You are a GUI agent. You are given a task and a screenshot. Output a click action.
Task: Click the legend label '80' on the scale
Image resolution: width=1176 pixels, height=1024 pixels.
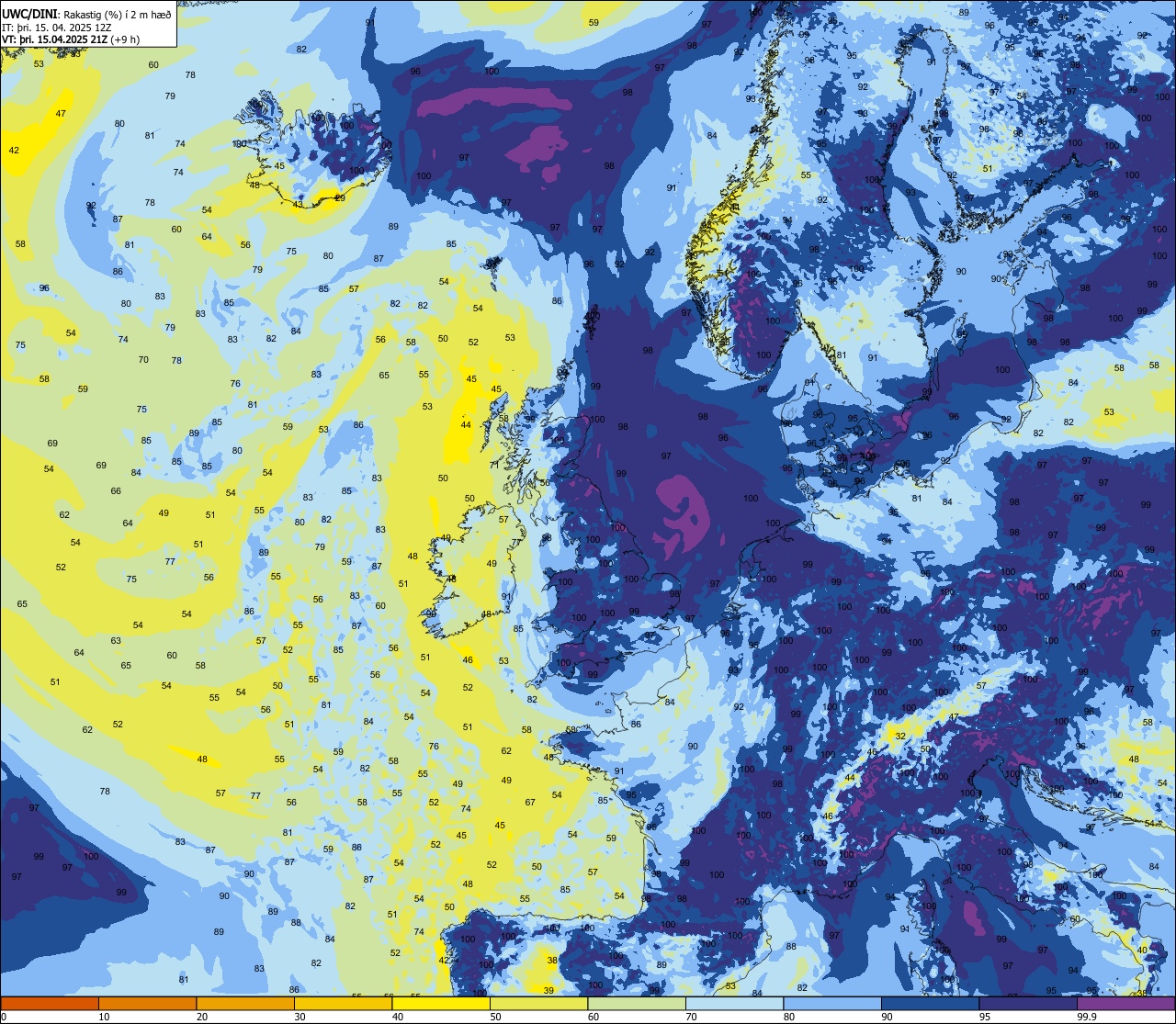click(x=789, y=1017)
